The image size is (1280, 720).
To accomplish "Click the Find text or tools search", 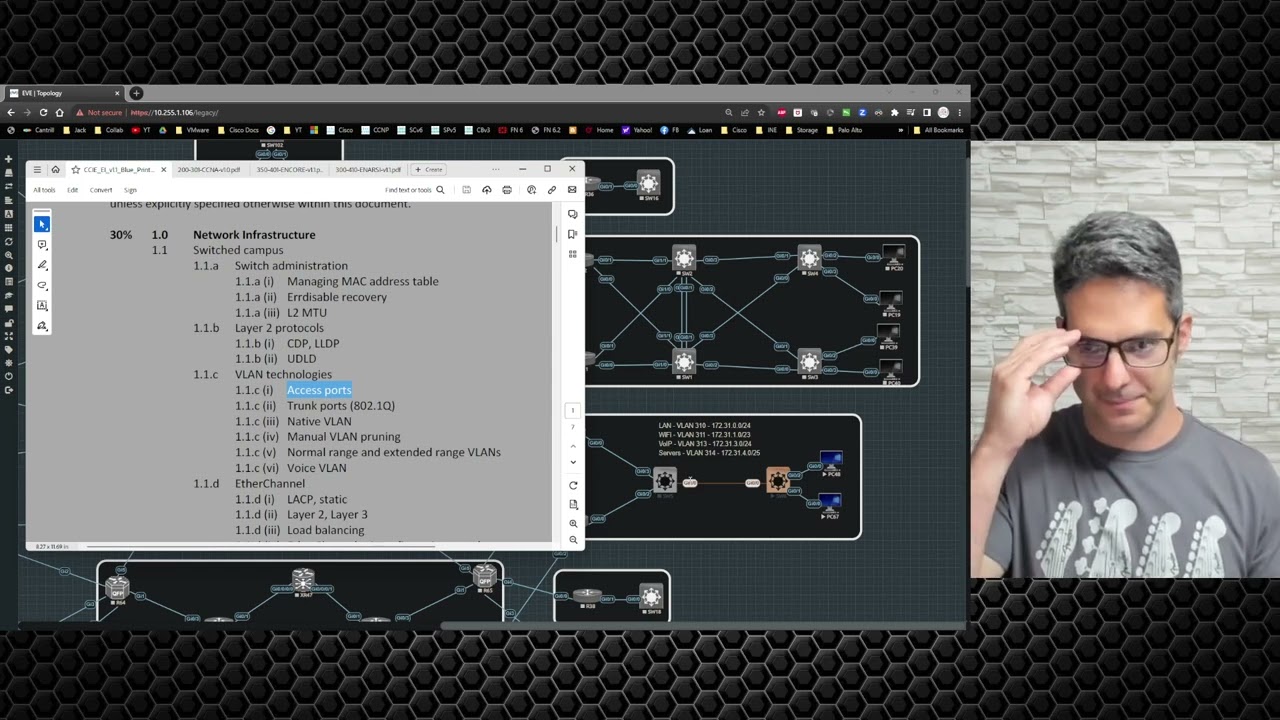I will pos(414,190).
